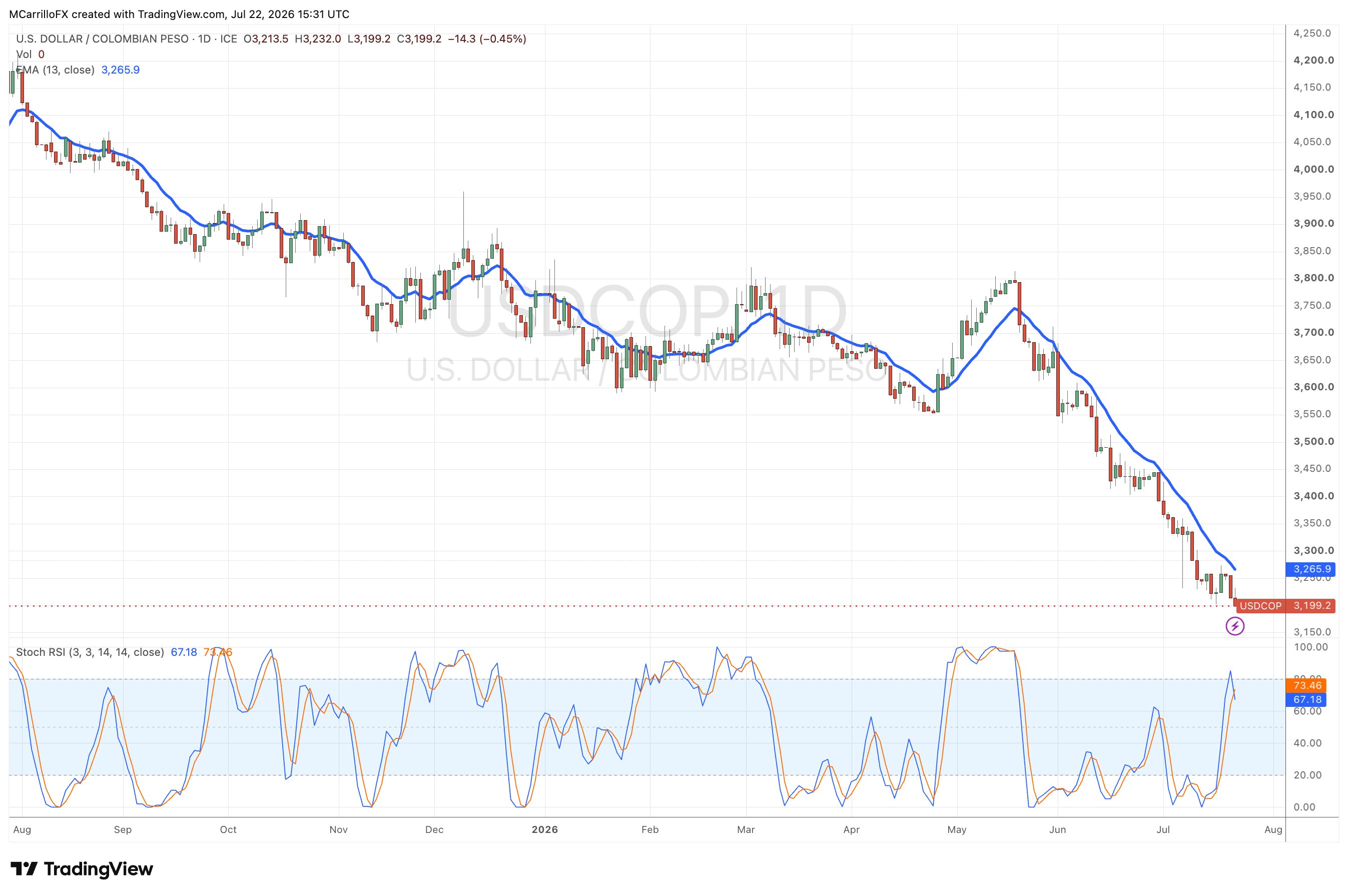Click the 'Vol' indicator label

pyautogui.click(x=24, y=55)
